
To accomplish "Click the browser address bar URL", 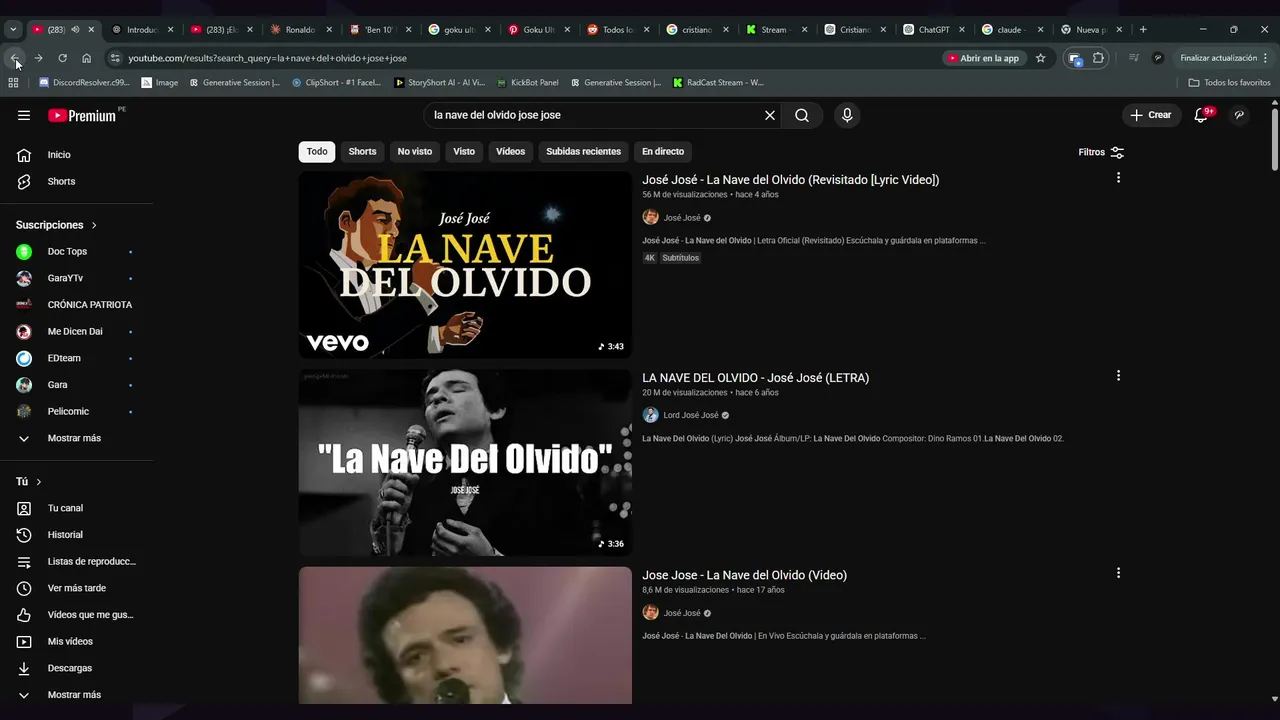I will point(267,58).
